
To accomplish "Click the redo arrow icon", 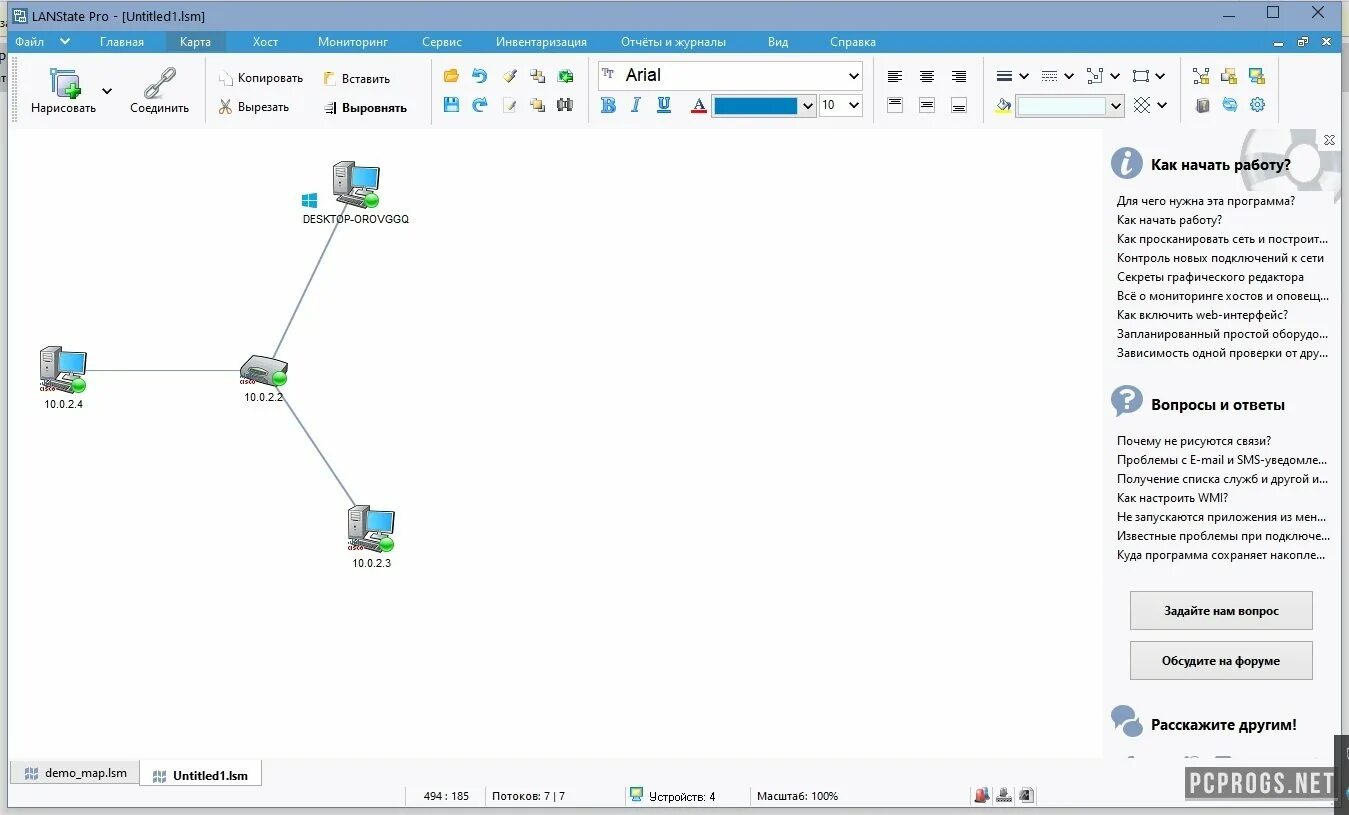I will tap(480, 104).
